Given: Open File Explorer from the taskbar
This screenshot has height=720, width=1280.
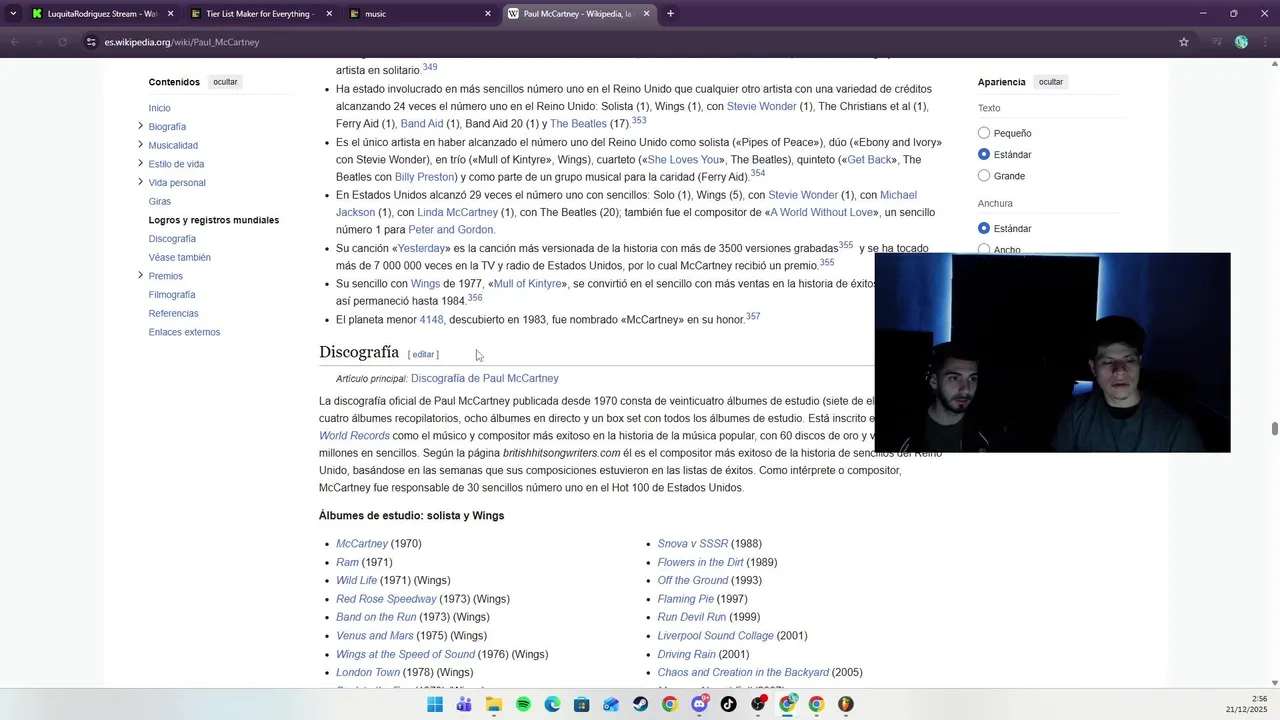Looking at the screenshot, I should 493,704.
